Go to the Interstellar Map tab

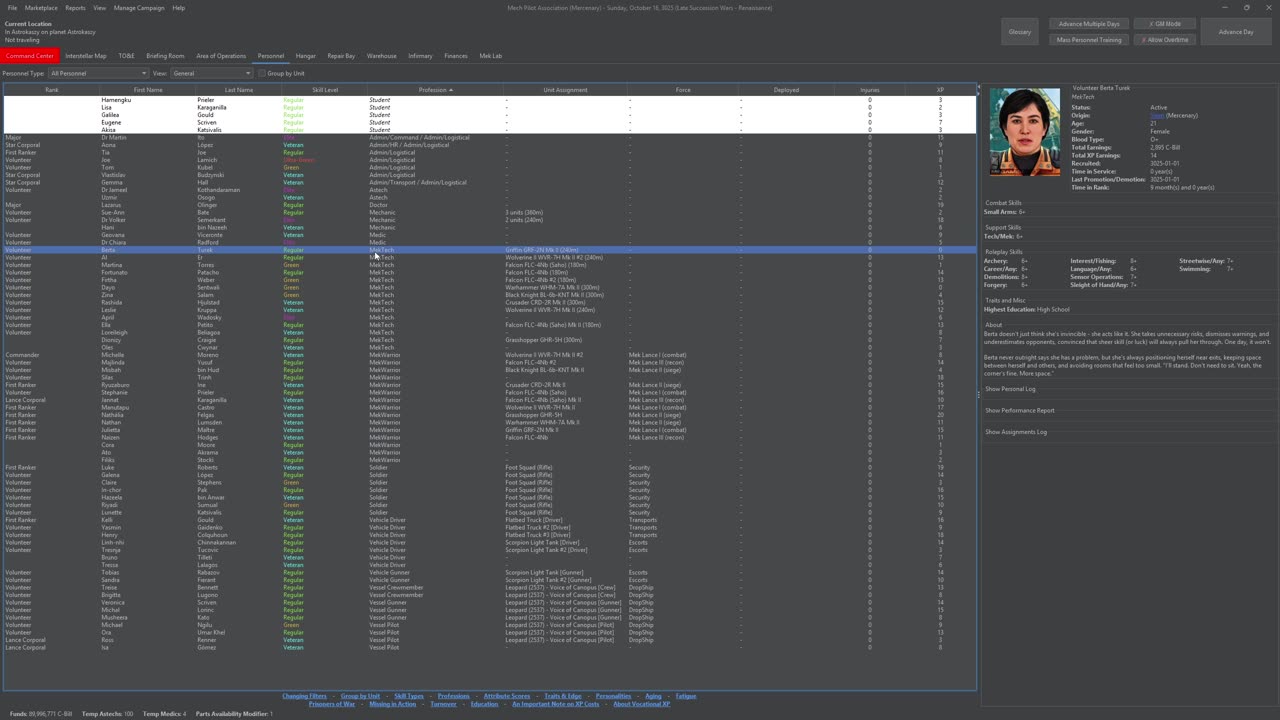pyautogui.click(x=85, y=56)
